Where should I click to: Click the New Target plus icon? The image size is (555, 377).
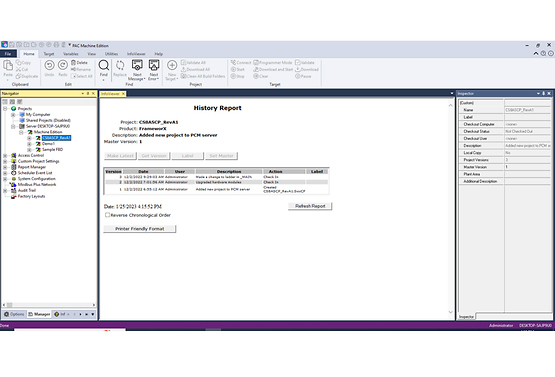(172, 65)
